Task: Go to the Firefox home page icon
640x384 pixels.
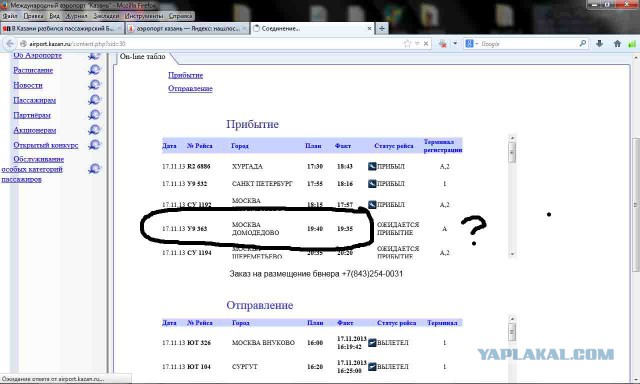Action: click(617, 44)
